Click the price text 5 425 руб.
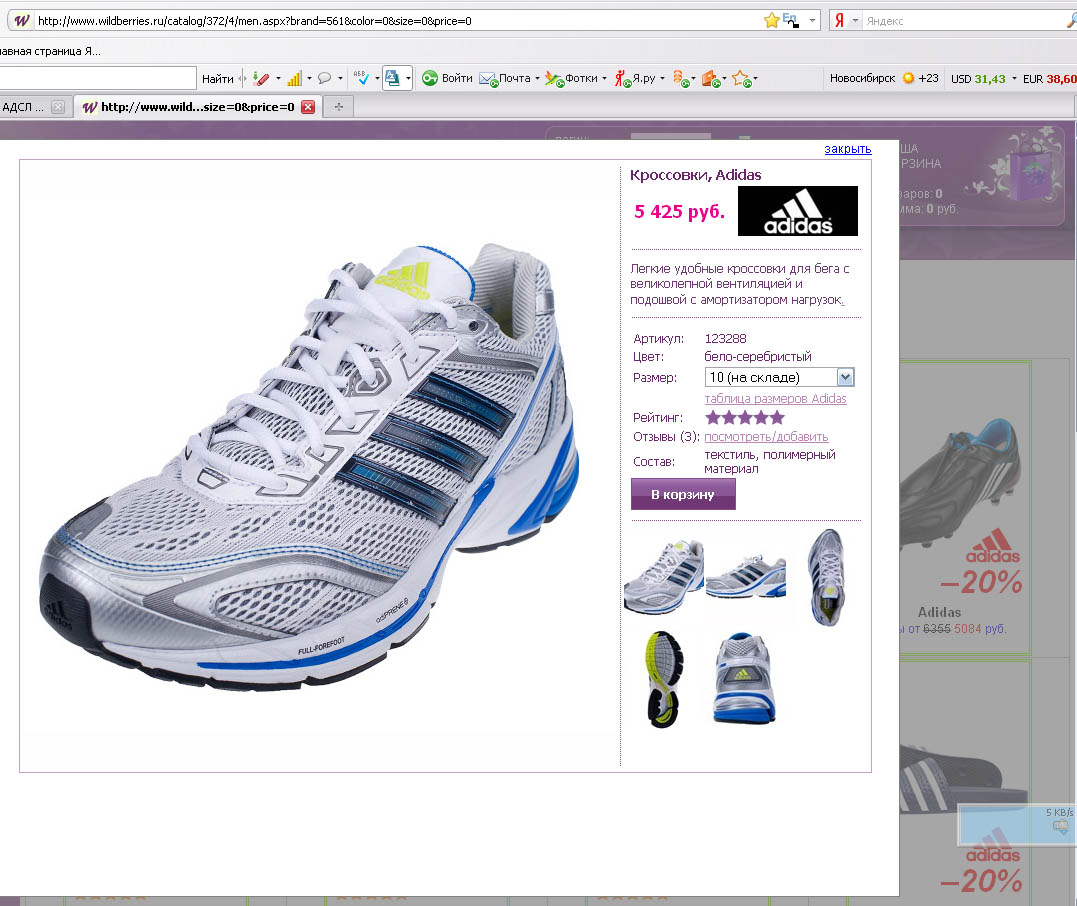Image resolution: width=1077 pixels, height=906 pixels. [x=679, y=212]
